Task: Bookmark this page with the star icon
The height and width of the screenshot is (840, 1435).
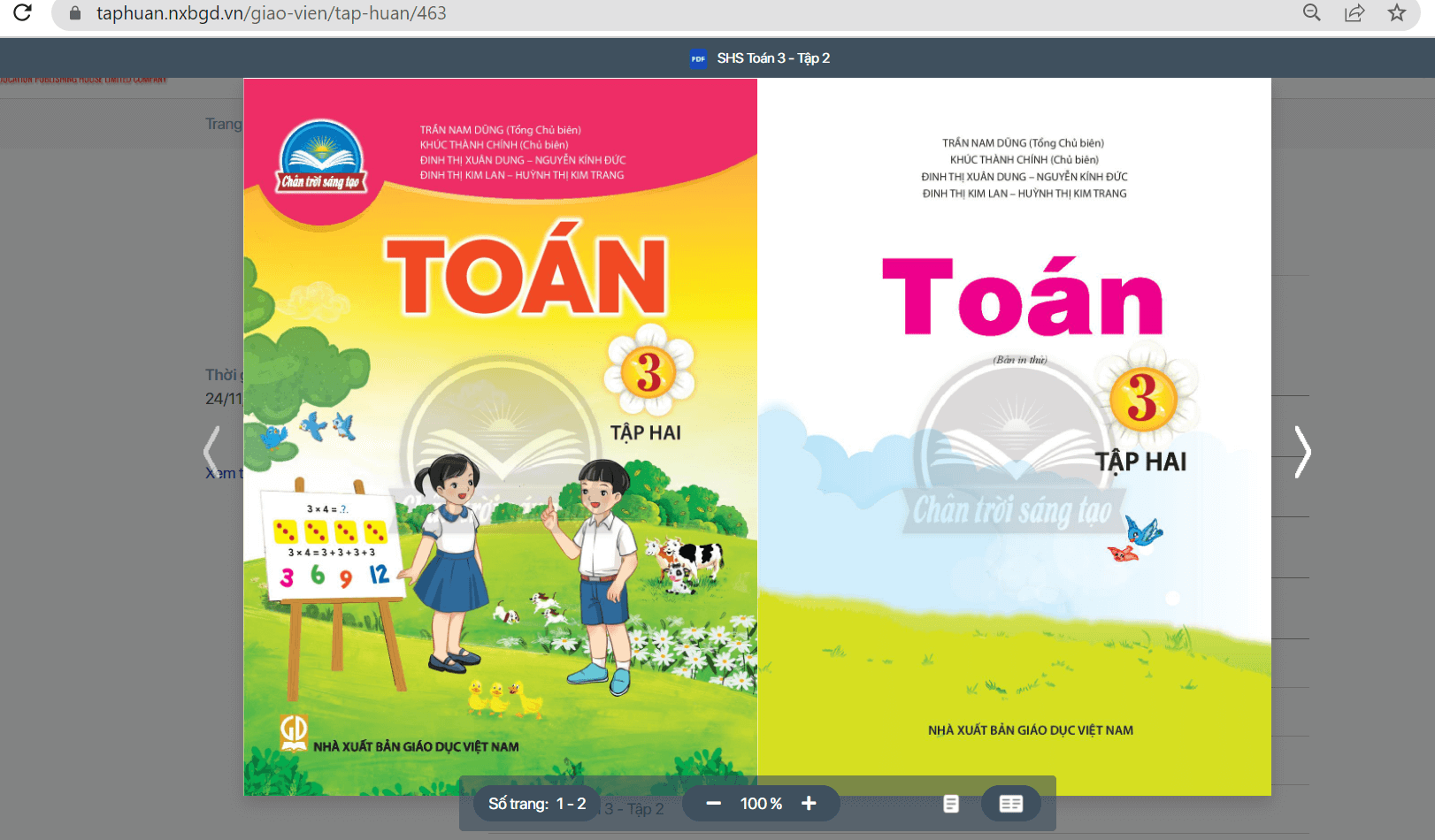Action: tap(1397, 12)
